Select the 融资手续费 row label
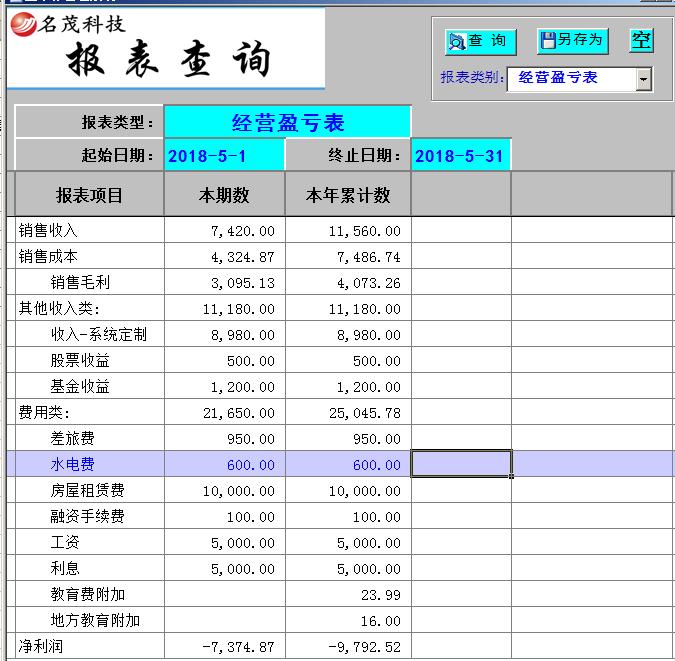Viewport: 675px width, 661px height. (x=87, y=516)
